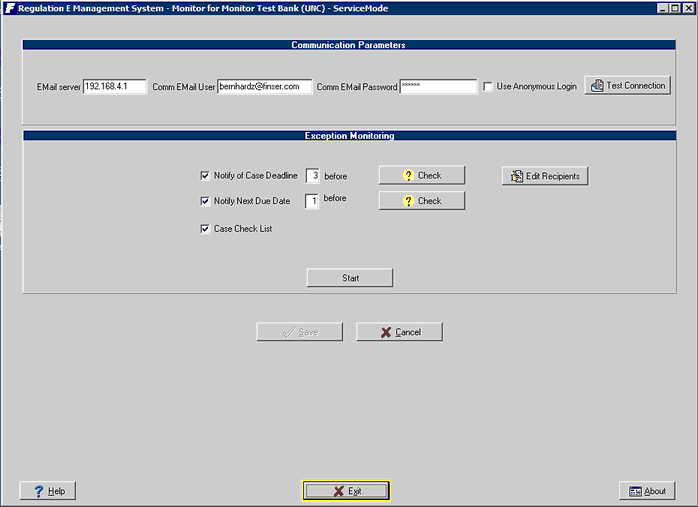Toggle Notify Next Due Date checkbox
Image resolution: width=698 pixels, height=507 pixels.
pos(205,201)
